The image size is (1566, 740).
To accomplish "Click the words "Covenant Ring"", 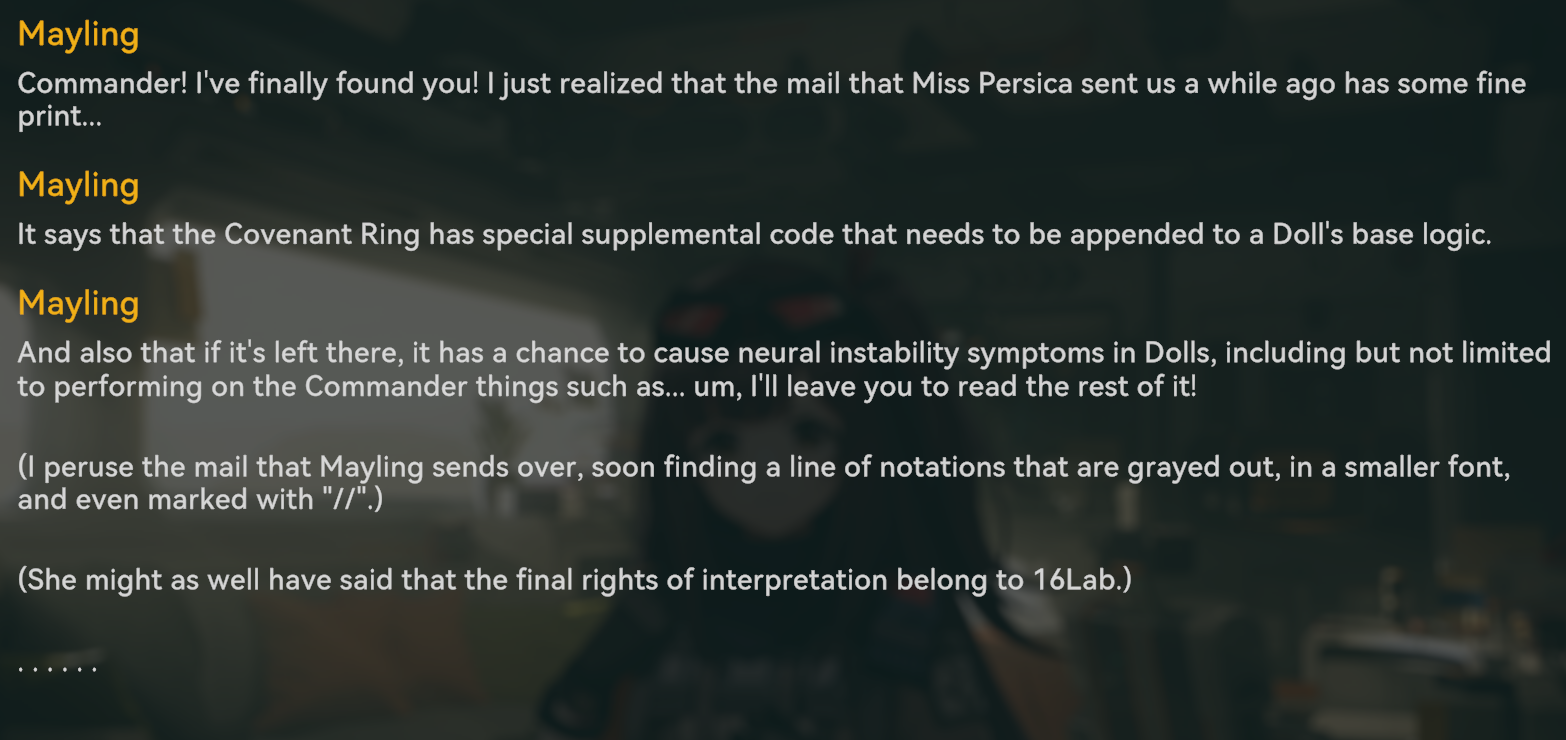I will [x=323, y=234].
